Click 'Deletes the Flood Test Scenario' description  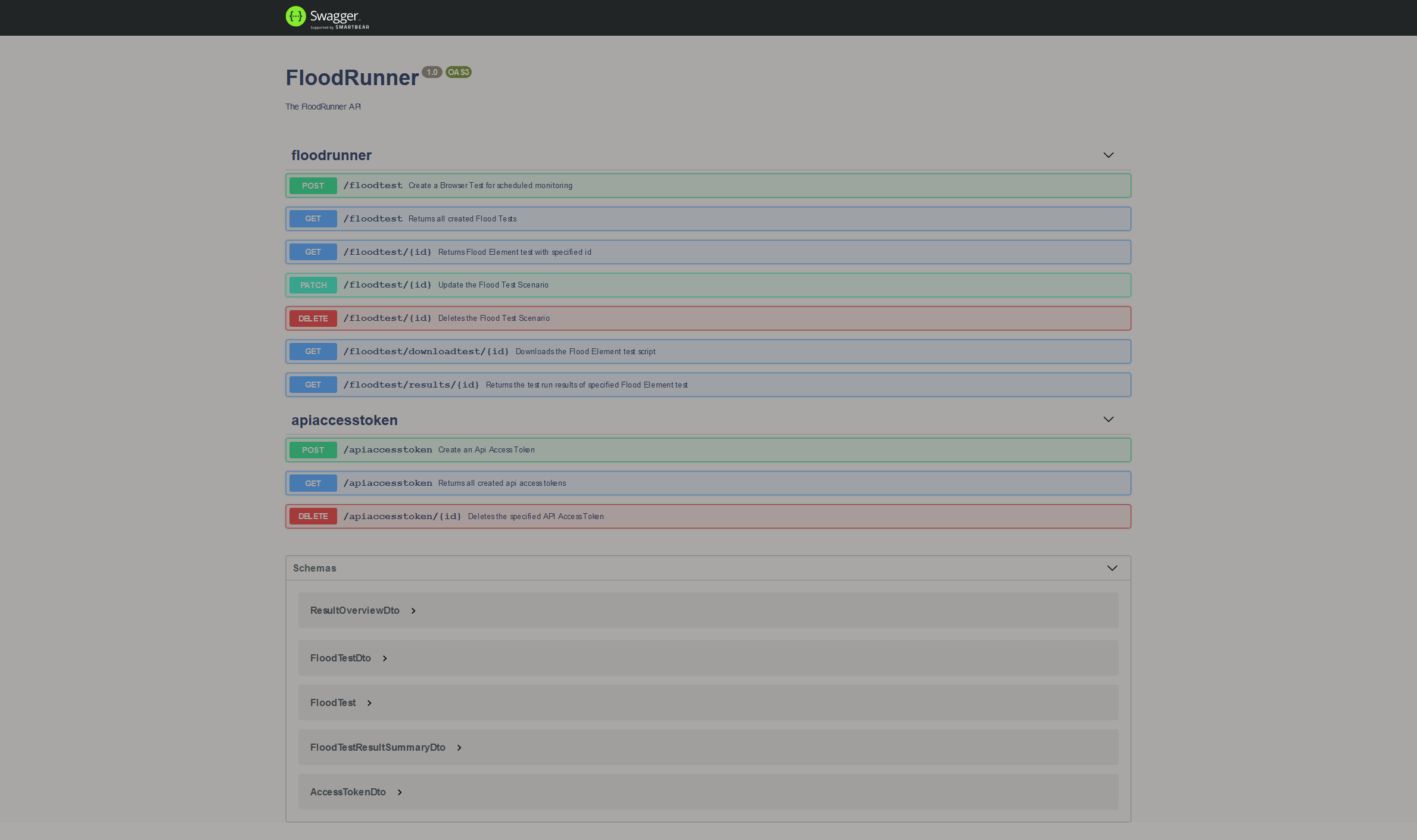(494, 318)
